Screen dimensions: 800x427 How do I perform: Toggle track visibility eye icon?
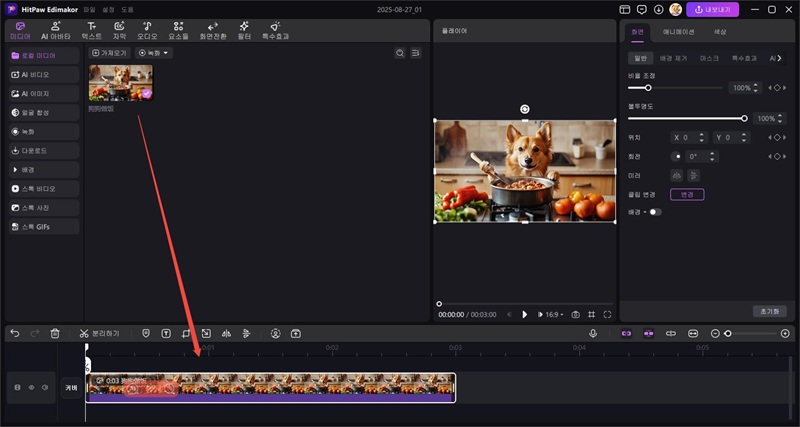point(31,388)
